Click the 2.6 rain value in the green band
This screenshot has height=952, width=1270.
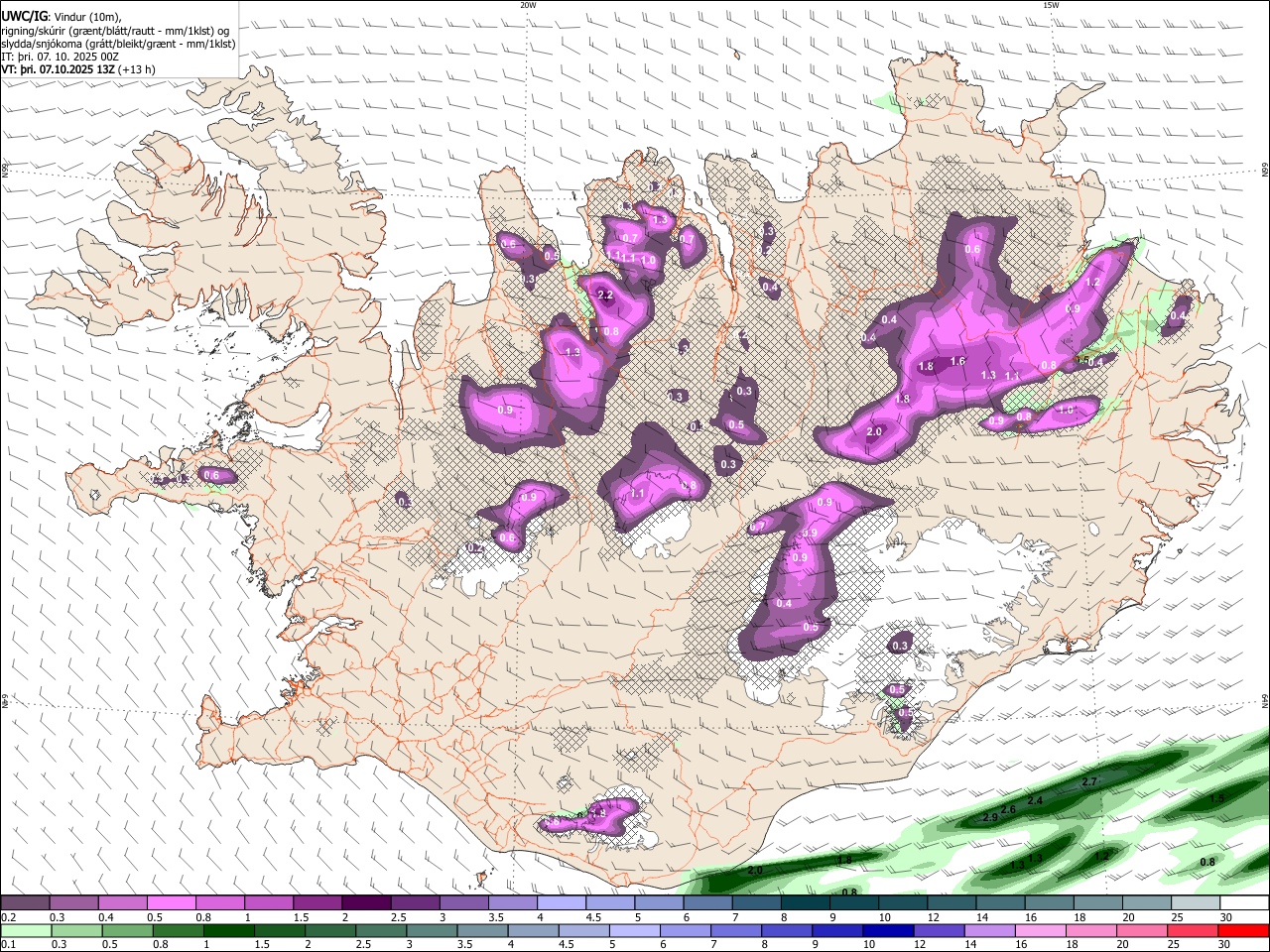pos(1008,809)
